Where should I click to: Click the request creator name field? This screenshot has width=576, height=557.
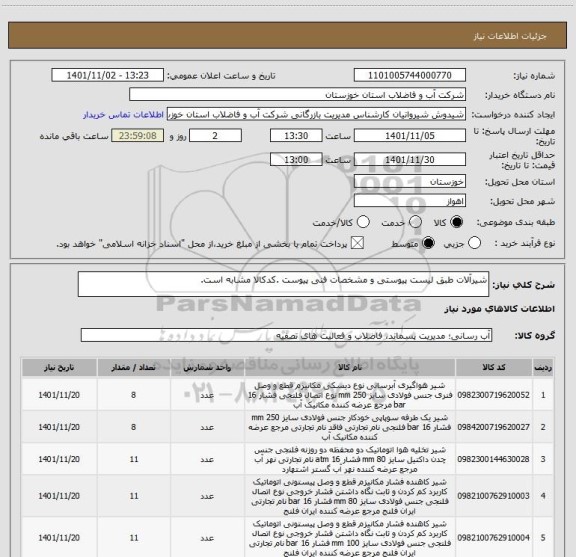(x=316, y=115)
